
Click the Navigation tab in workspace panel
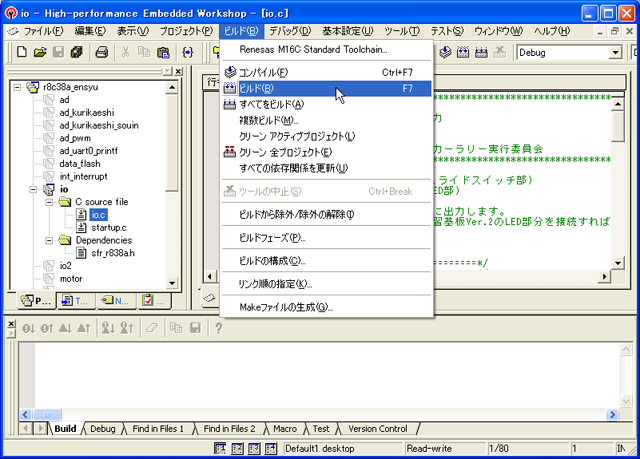click(116, 301)
